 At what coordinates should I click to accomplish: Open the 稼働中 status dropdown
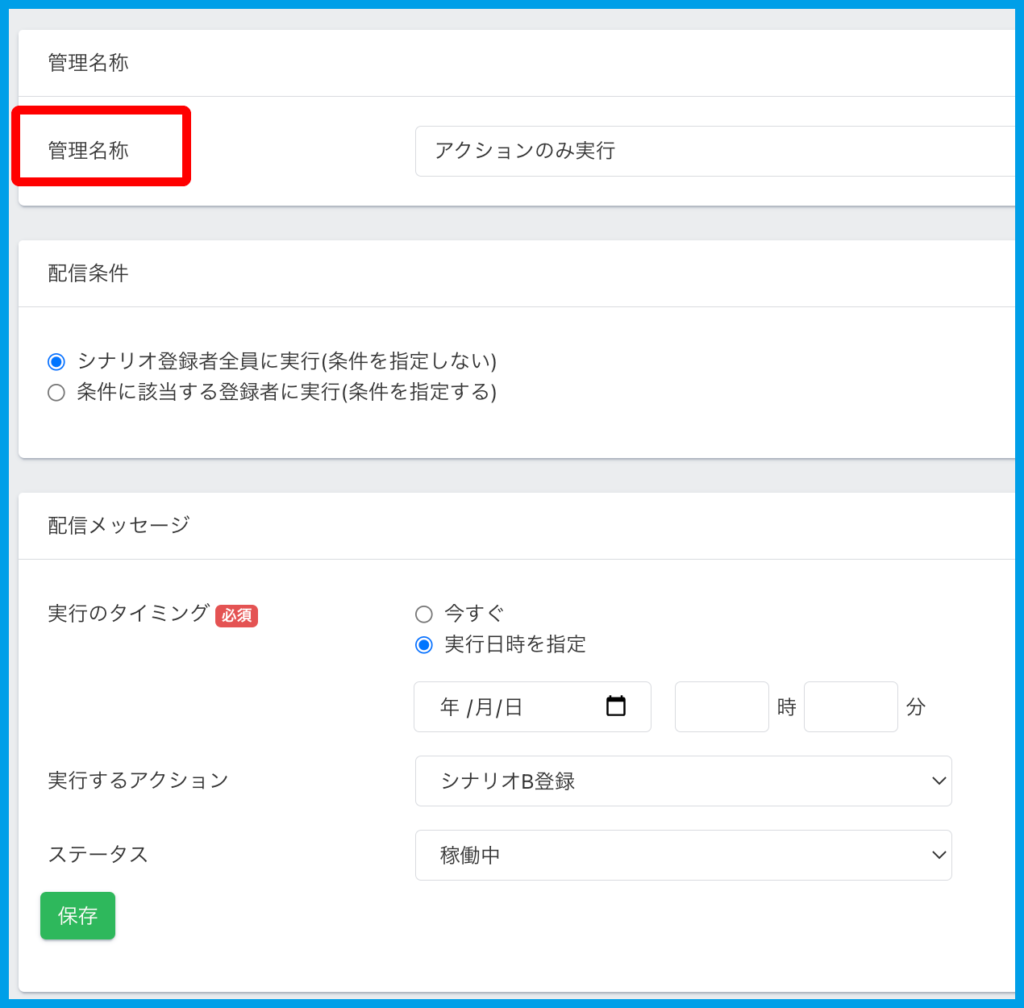tap(683, 855)
